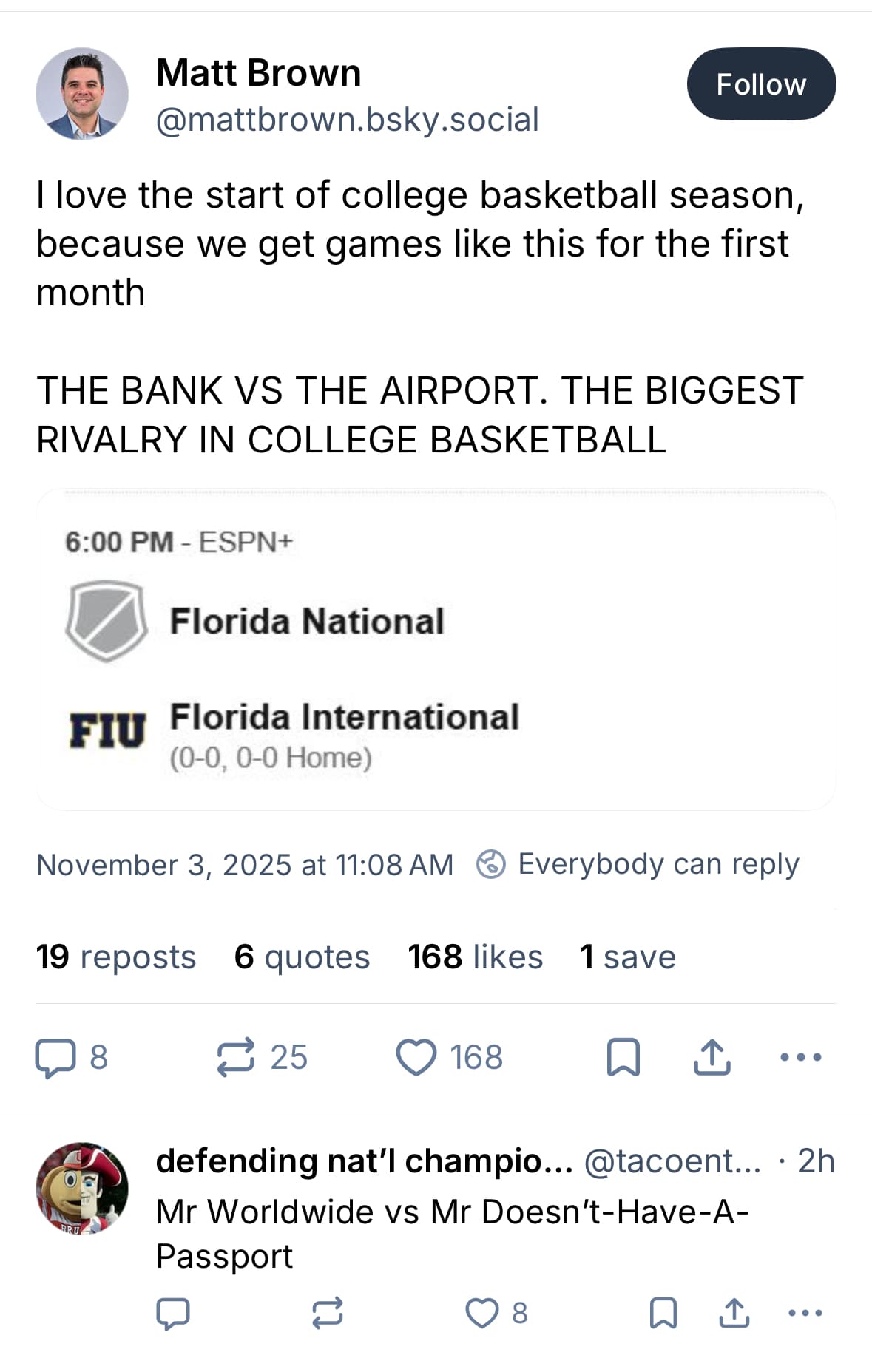The image size is (872, 1372).
Task: Open the Florida National game image
Action: pyautogui.click(x=436, y=649)
